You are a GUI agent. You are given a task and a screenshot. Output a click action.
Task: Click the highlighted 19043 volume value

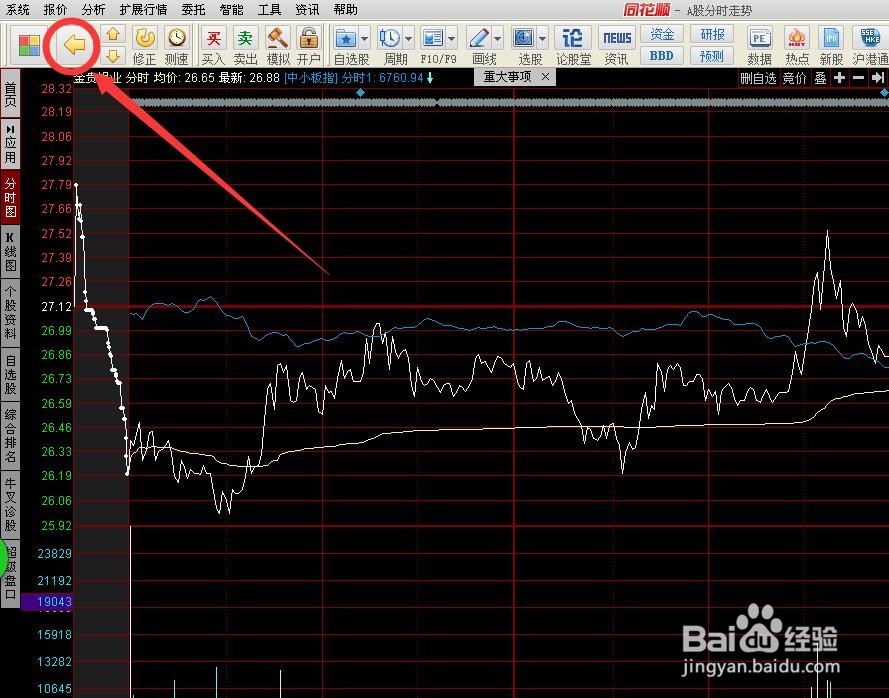click(x=47, y=602)
